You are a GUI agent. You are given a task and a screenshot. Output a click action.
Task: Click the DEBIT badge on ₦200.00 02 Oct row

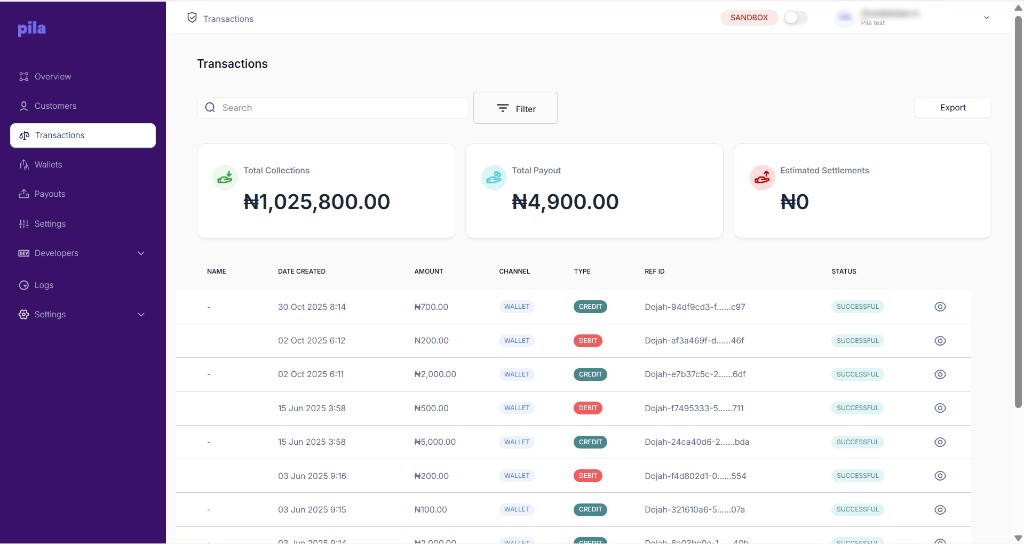point(588,341)
